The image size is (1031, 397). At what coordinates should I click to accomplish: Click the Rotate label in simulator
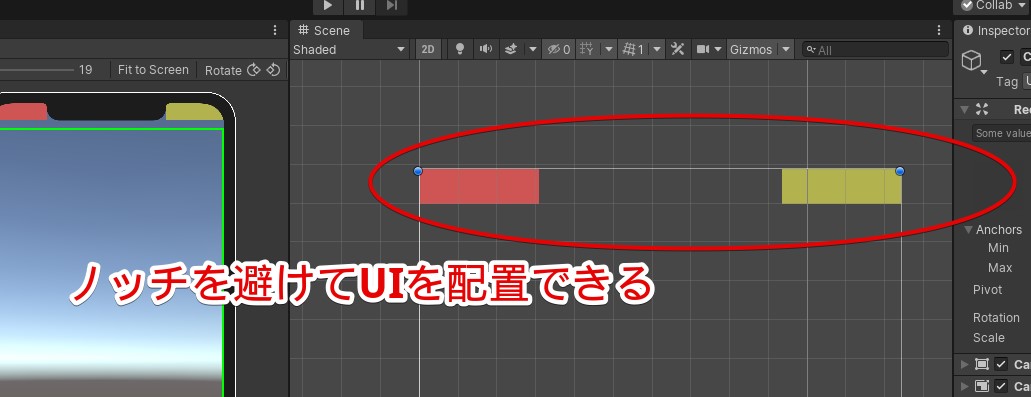(223, 70)
